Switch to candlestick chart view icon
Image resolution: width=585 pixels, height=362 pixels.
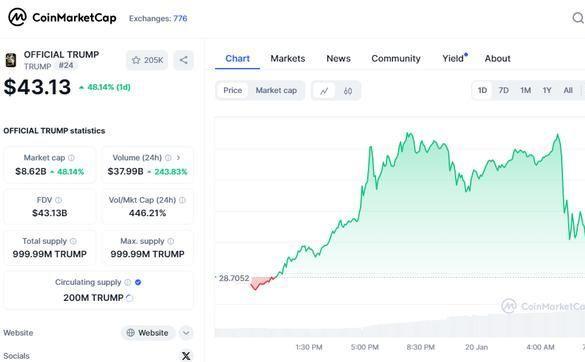pyautogui.click(x=348, y=91)
